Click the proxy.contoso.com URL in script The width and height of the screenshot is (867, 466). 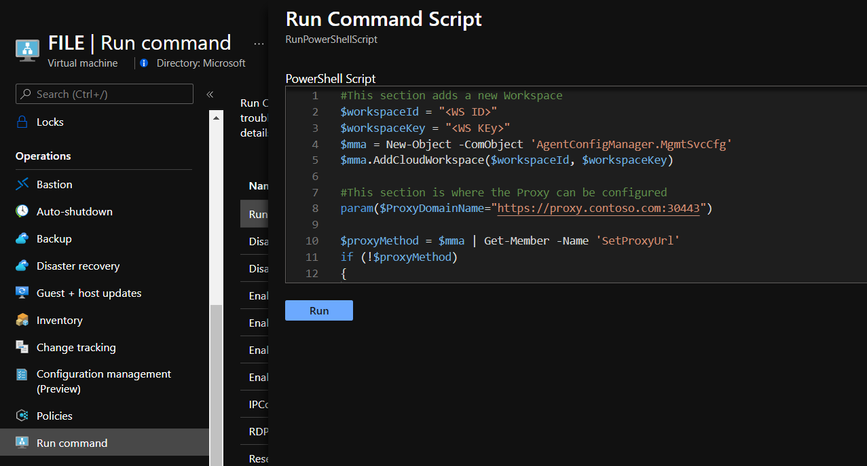(600, 208)
